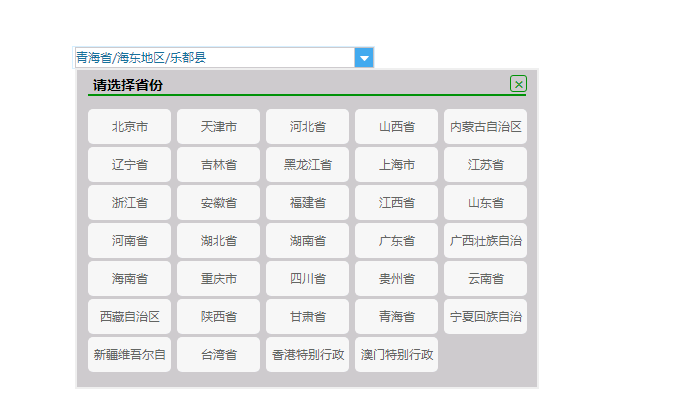Choose 浙江省
689x416 pixels.
[x=129, y=203]
